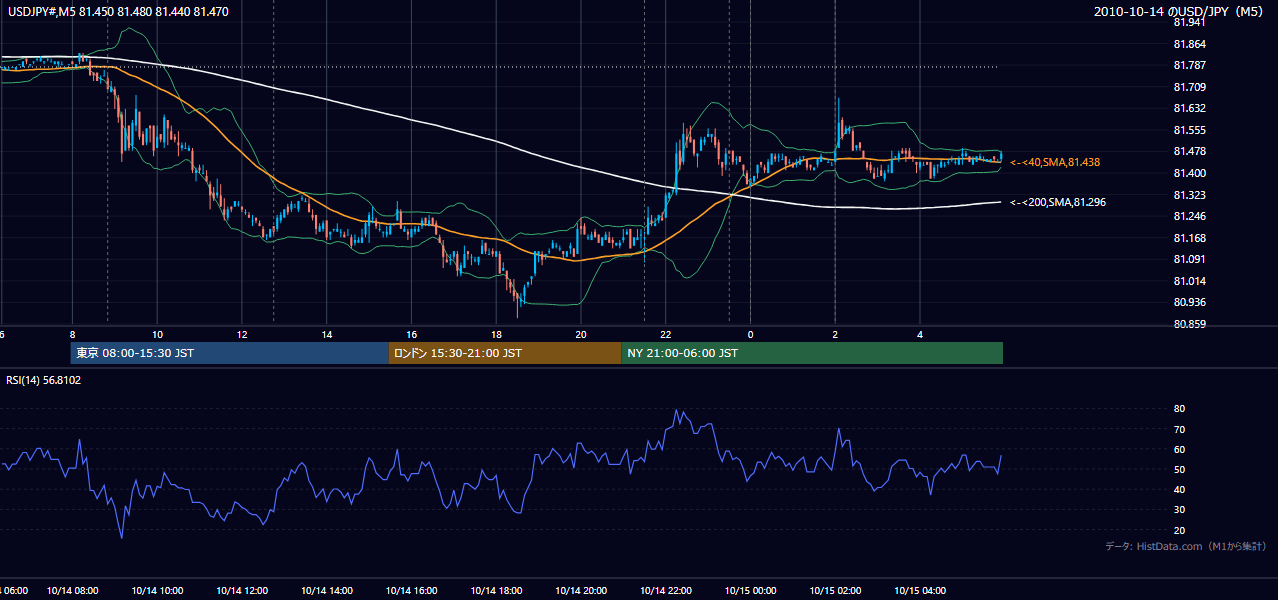Click the RSI 50 level label
Viewport: 1278px width, 600px height.
(x=1179, y=469)
